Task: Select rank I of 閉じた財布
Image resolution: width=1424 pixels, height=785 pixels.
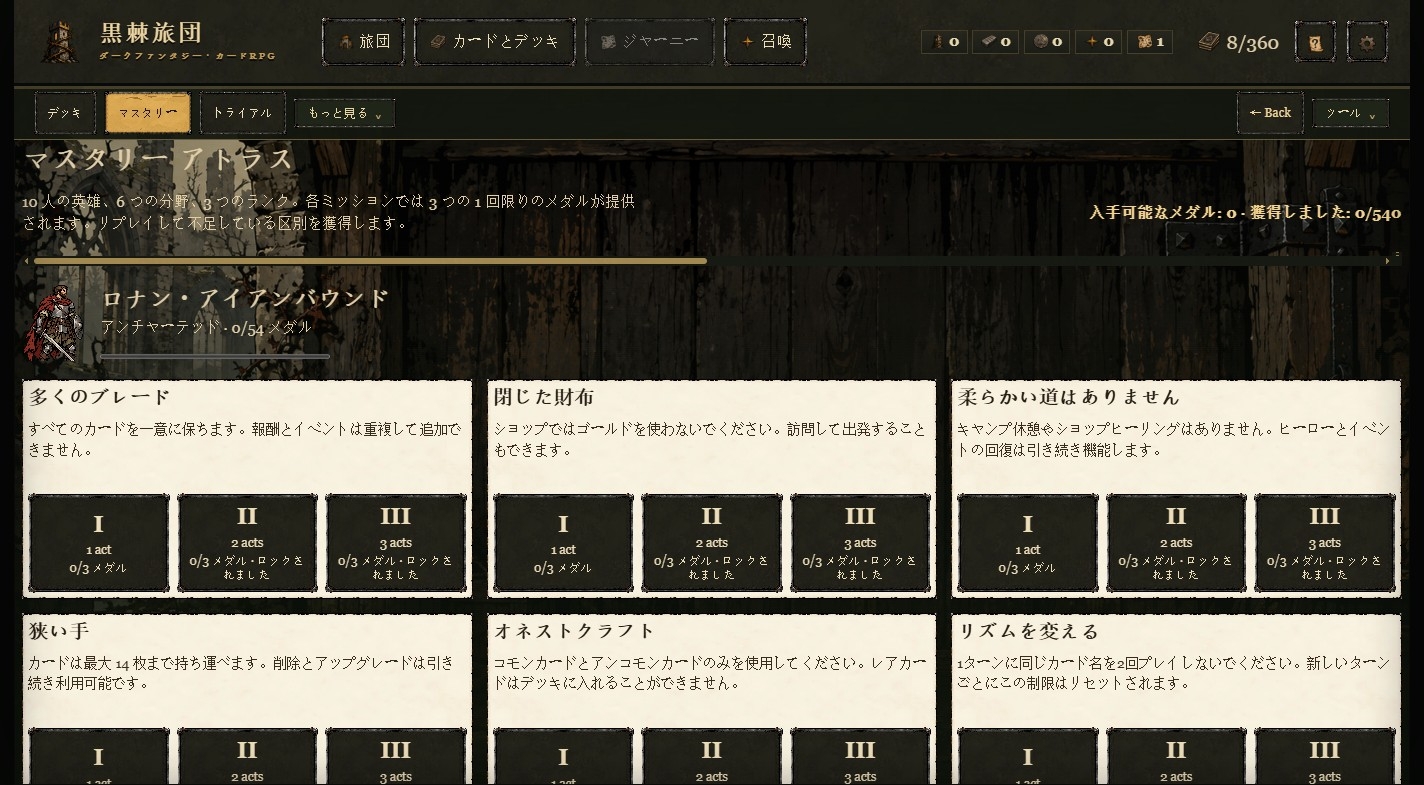Action: [x=563, y=543]
